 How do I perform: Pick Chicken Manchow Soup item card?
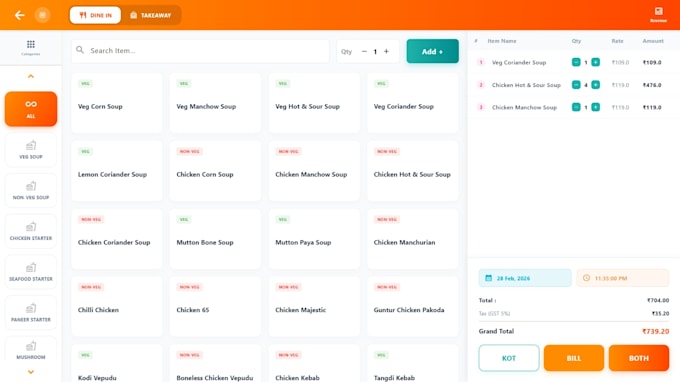314,171
